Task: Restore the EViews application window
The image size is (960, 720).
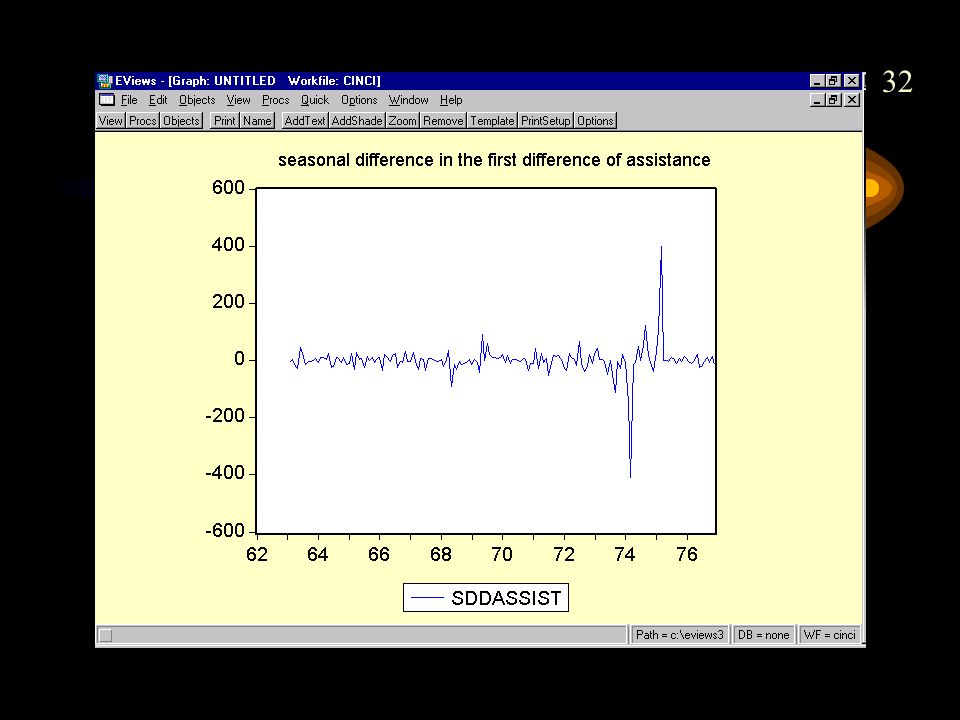Action: pyautogui.click(x=833, y=81)
